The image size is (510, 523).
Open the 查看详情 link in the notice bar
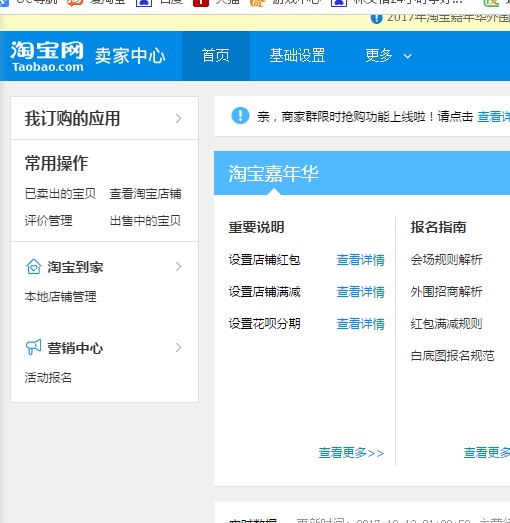point(493,117)
